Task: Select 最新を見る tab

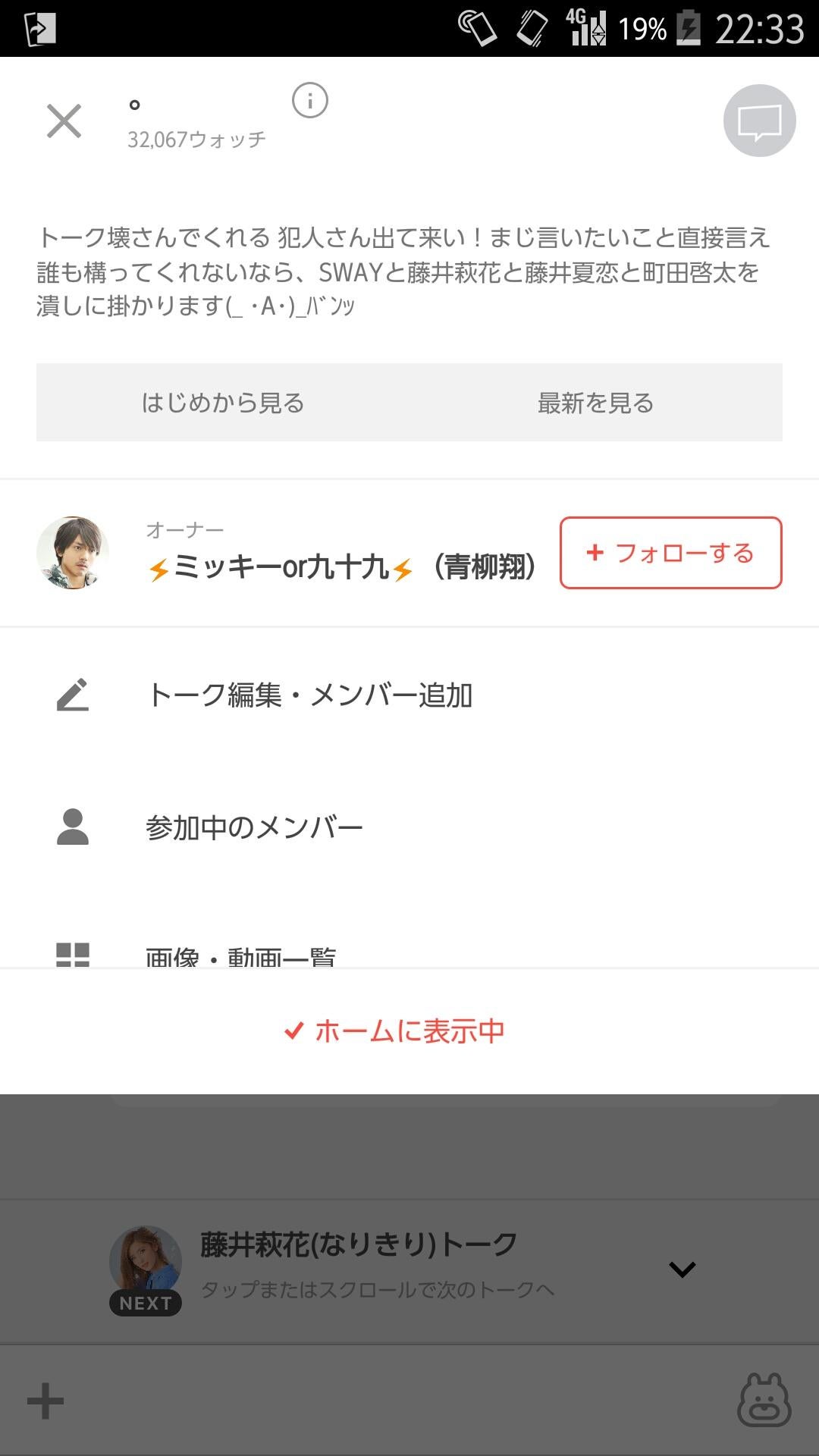Action: pyautogui.click(x=595, y=403)
